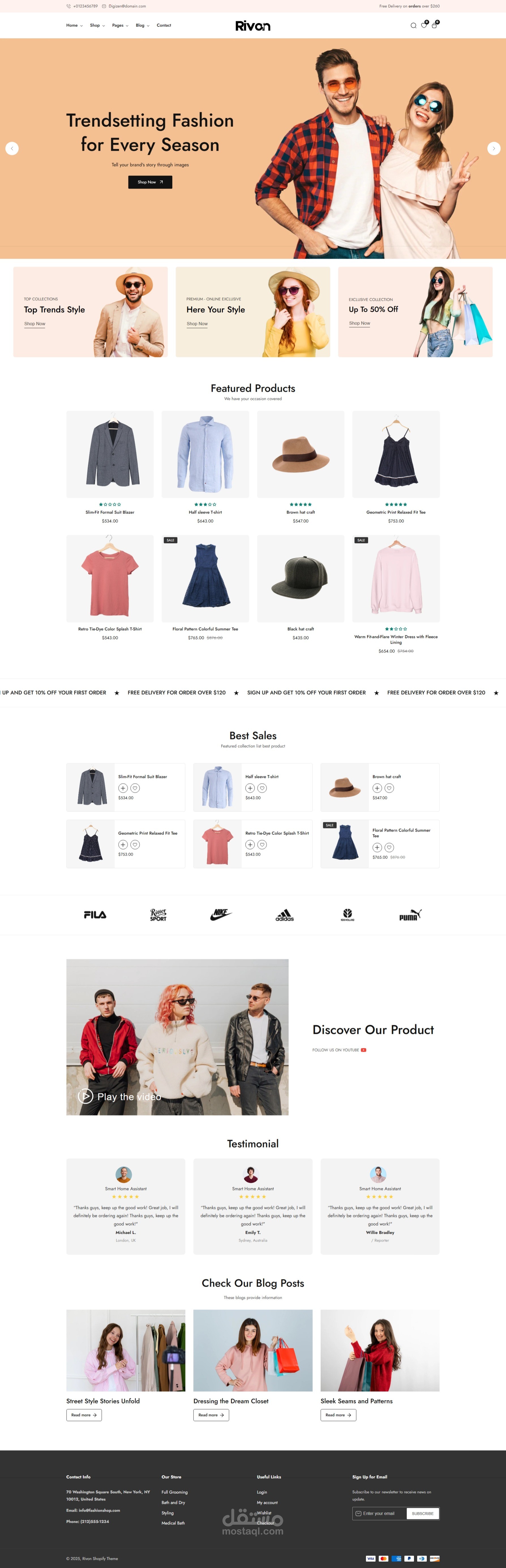Open the shopping cart bag icon

[434, 25]
